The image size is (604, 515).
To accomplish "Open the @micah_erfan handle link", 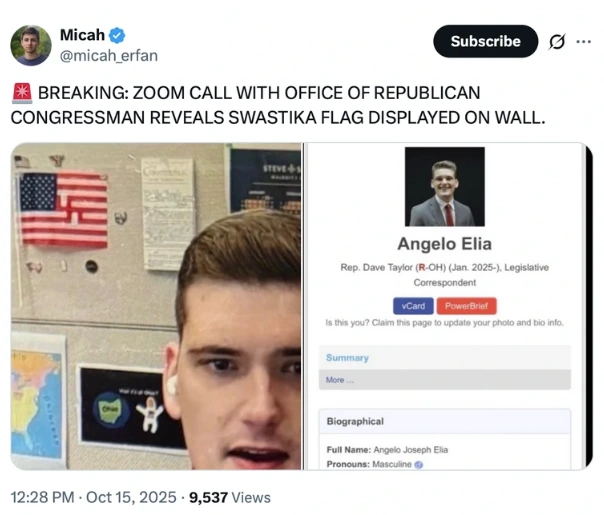I will 109,56.
